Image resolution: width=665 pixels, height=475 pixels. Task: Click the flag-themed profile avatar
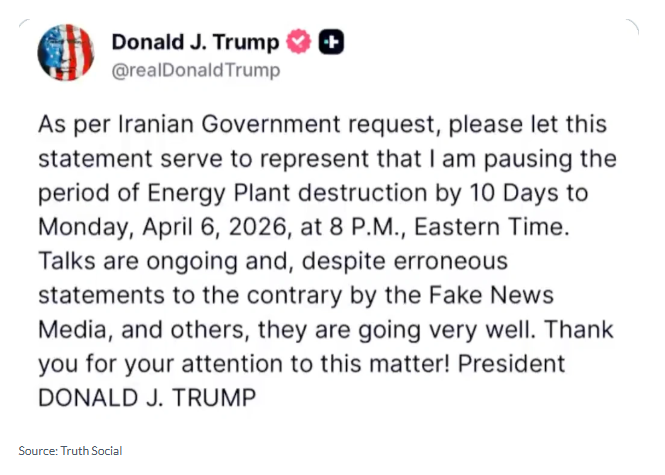coord(66,52)
